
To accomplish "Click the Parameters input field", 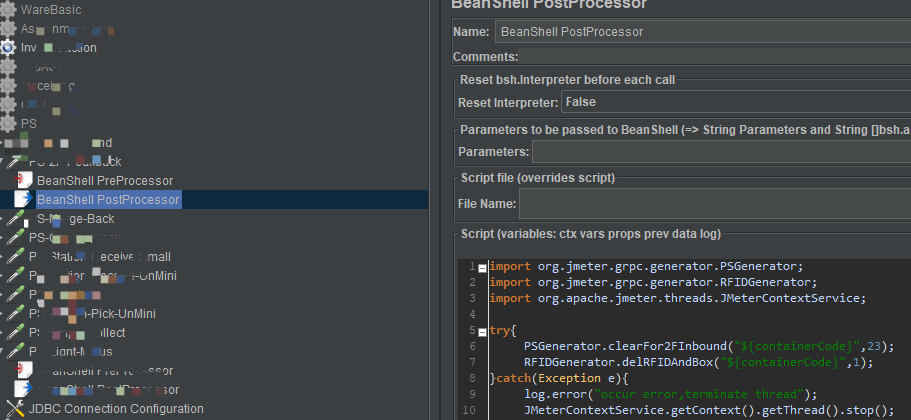I will pyautogui.click(x=722, y=152).
